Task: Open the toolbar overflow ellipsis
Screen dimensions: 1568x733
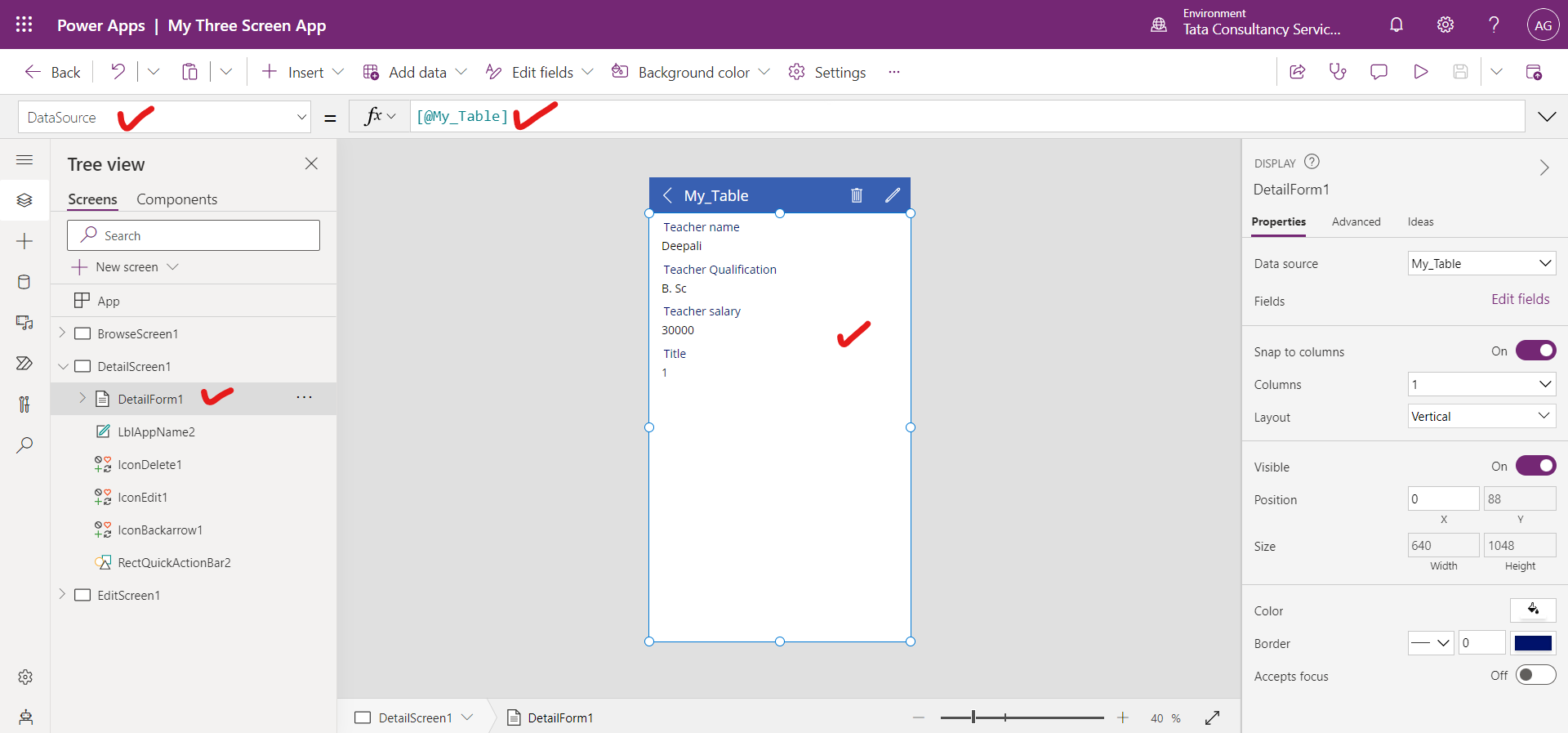Action: (894, 72)
